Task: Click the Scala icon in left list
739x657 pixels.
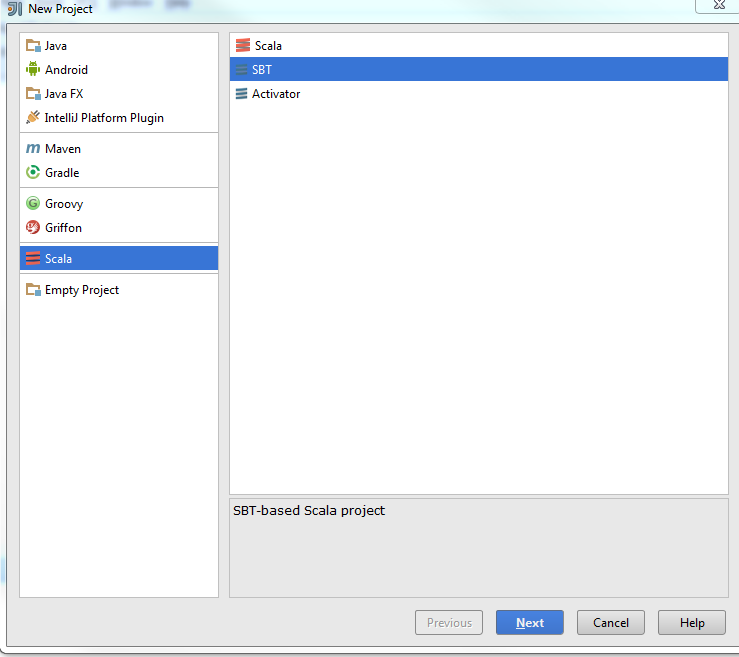Action: coord(33,258)
